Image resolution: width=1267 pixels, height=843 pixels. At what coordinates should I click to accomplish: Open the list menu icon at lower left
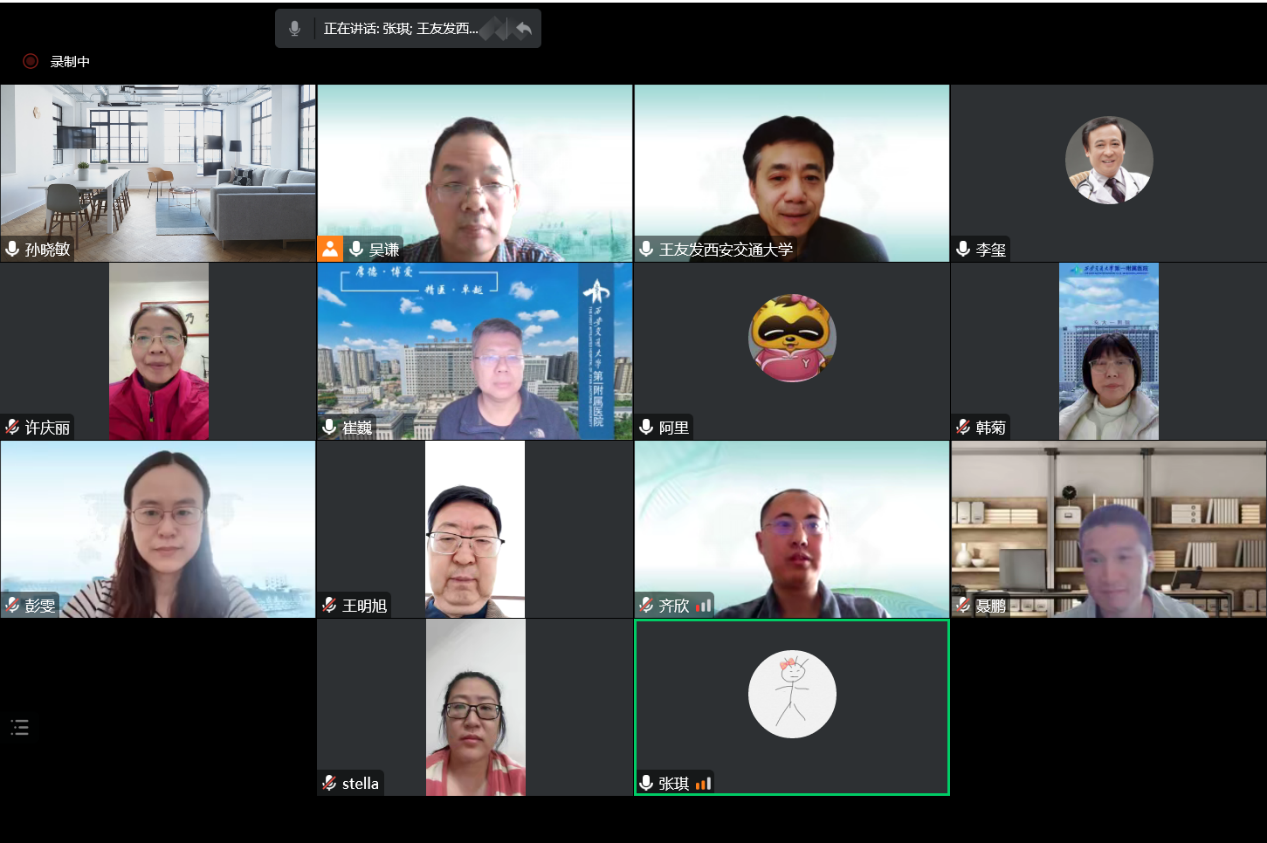[x=20, y=727]
